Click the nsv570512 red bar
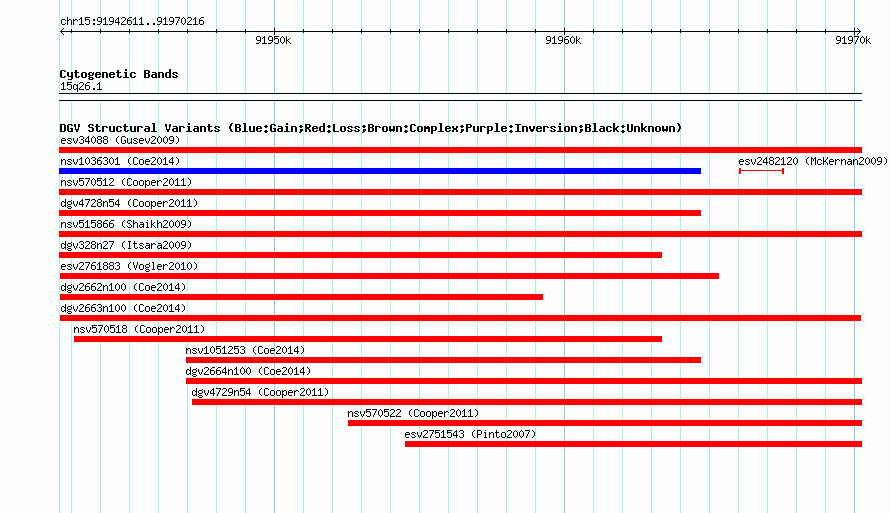Viewport: 890px width, 513px height. click(460, 192)
